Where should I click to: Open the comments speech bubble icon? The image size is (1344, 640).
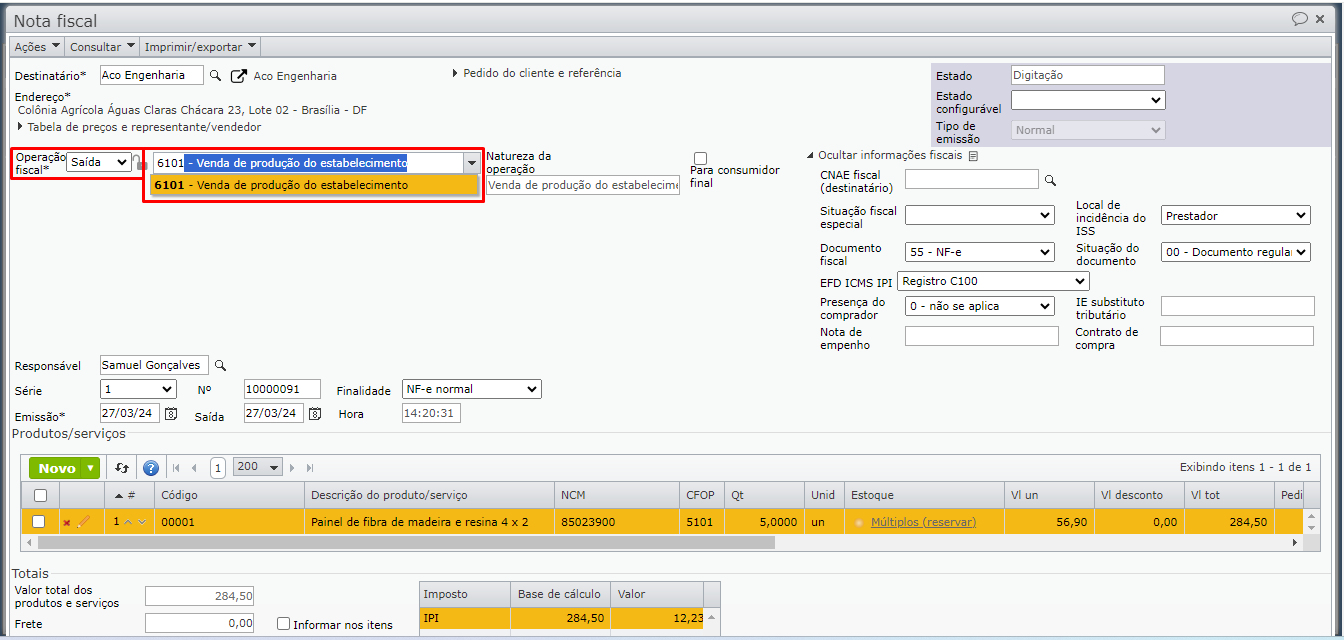tap(1299, 19)
